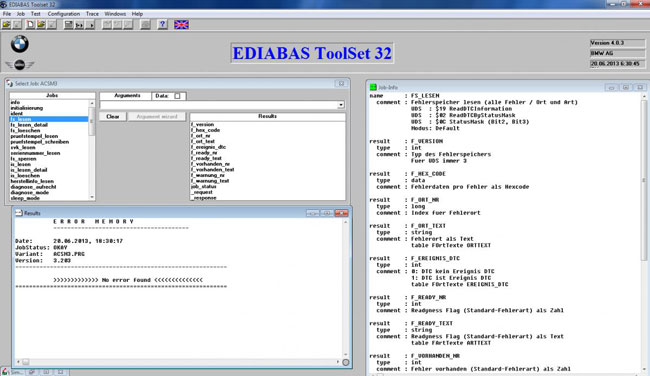This screenshot has width=650, height=376.
Task: Click the green Job-Info window title icon
Action: pyautogui.click(x=373, y=87)
